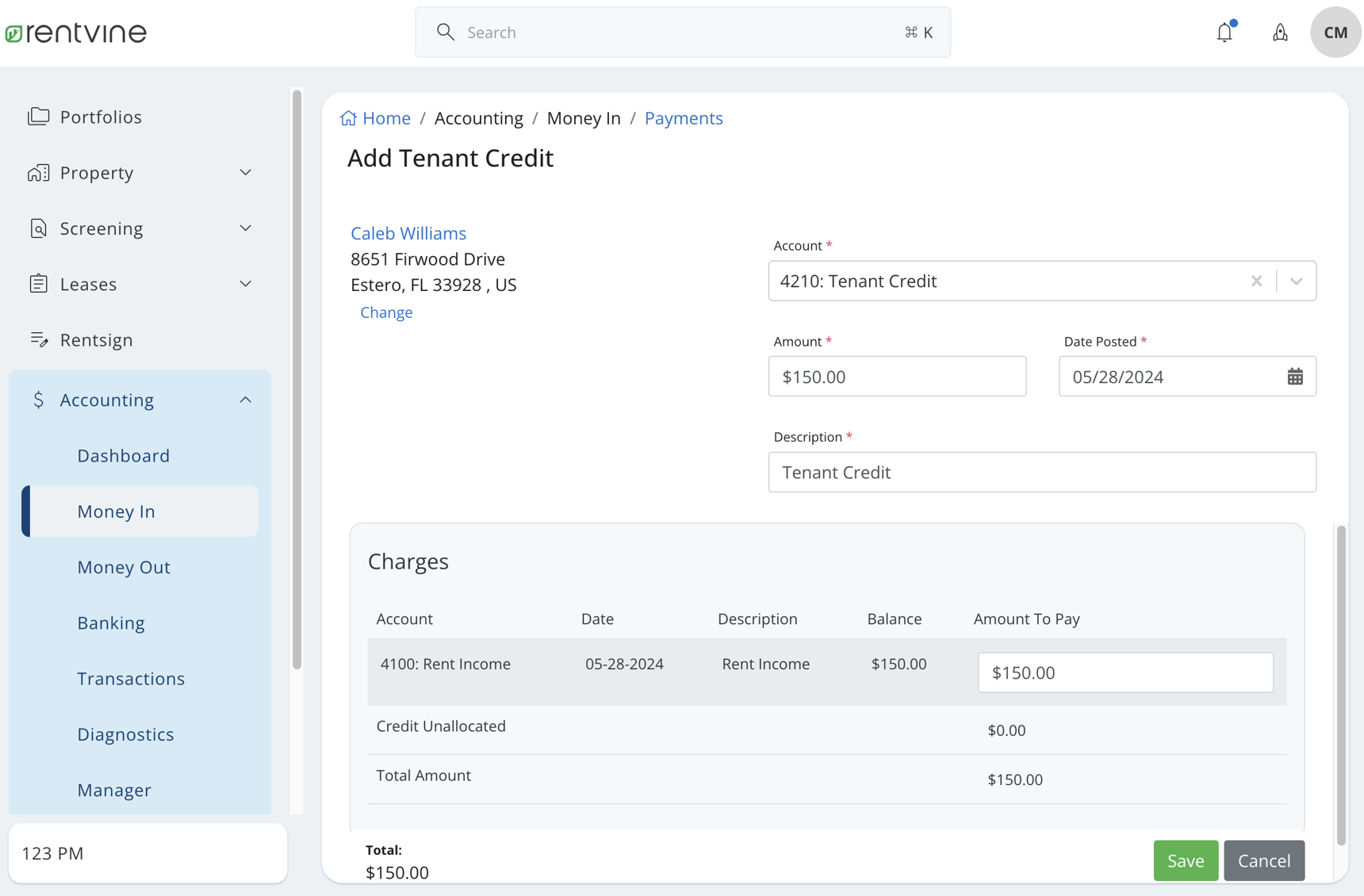Open the CM profile avatar
Screen dimensions: 1364x896
[1335, 32]
